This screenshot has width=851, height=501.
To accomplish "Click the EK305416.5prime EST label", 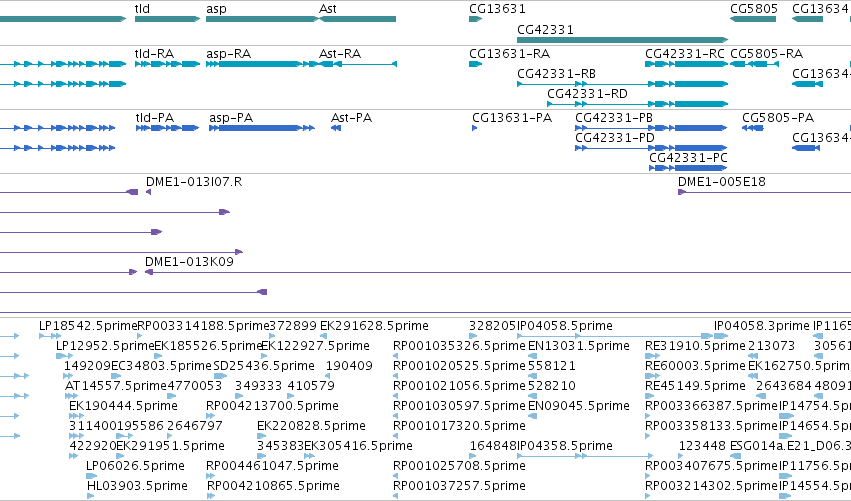I will pos(358,446).
